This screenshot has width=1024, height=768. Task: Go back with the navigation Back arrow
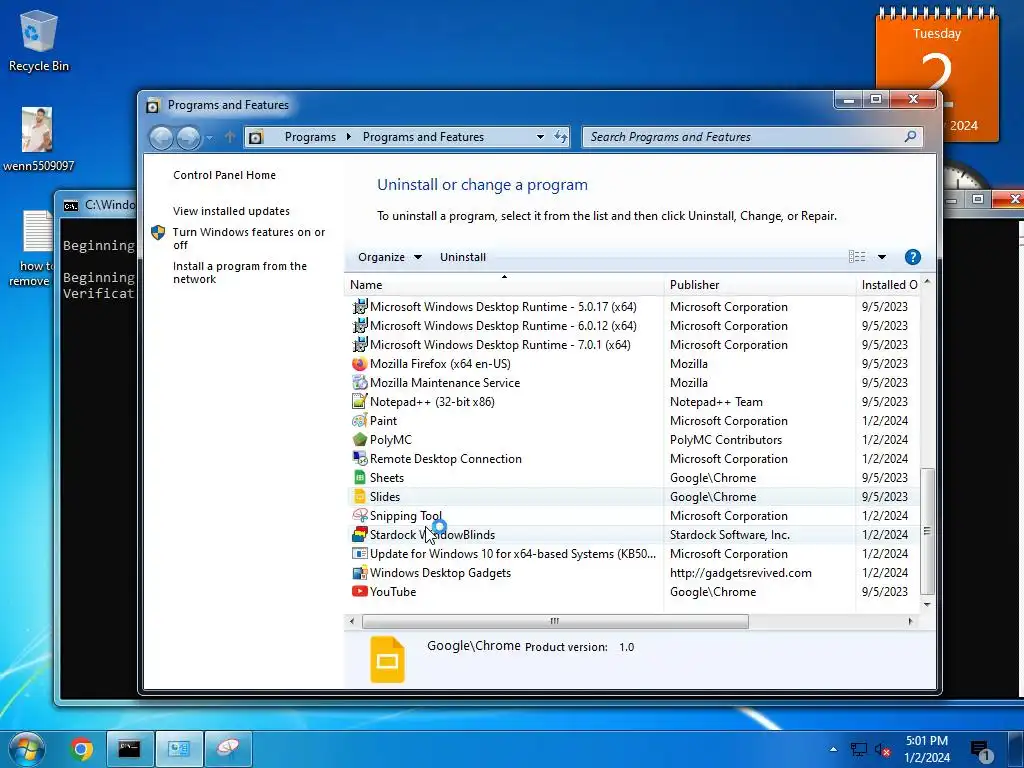(x=161, y=138)
